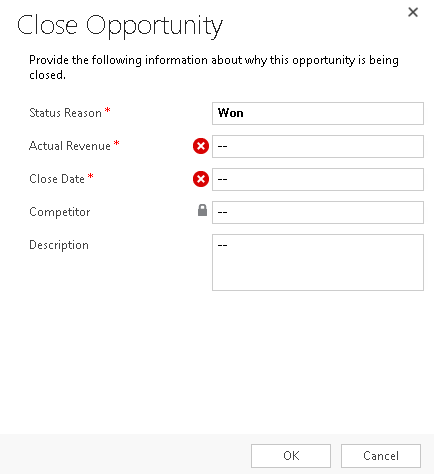Dismiss the dialog using Cancel

point(381,456)
